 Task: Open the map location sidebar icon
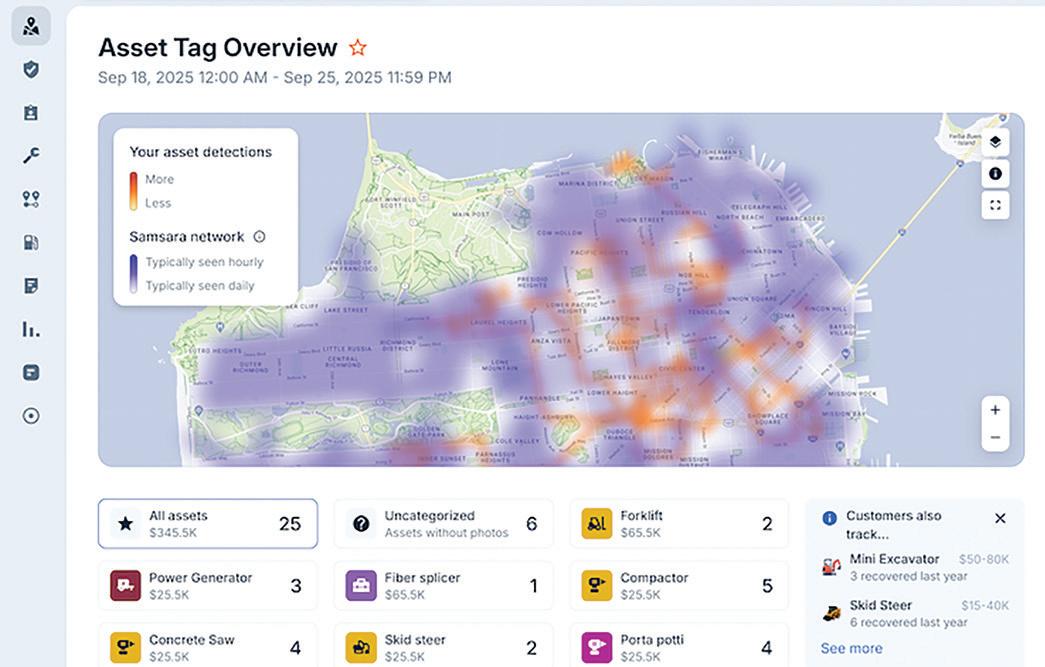[x=31, y=27]
